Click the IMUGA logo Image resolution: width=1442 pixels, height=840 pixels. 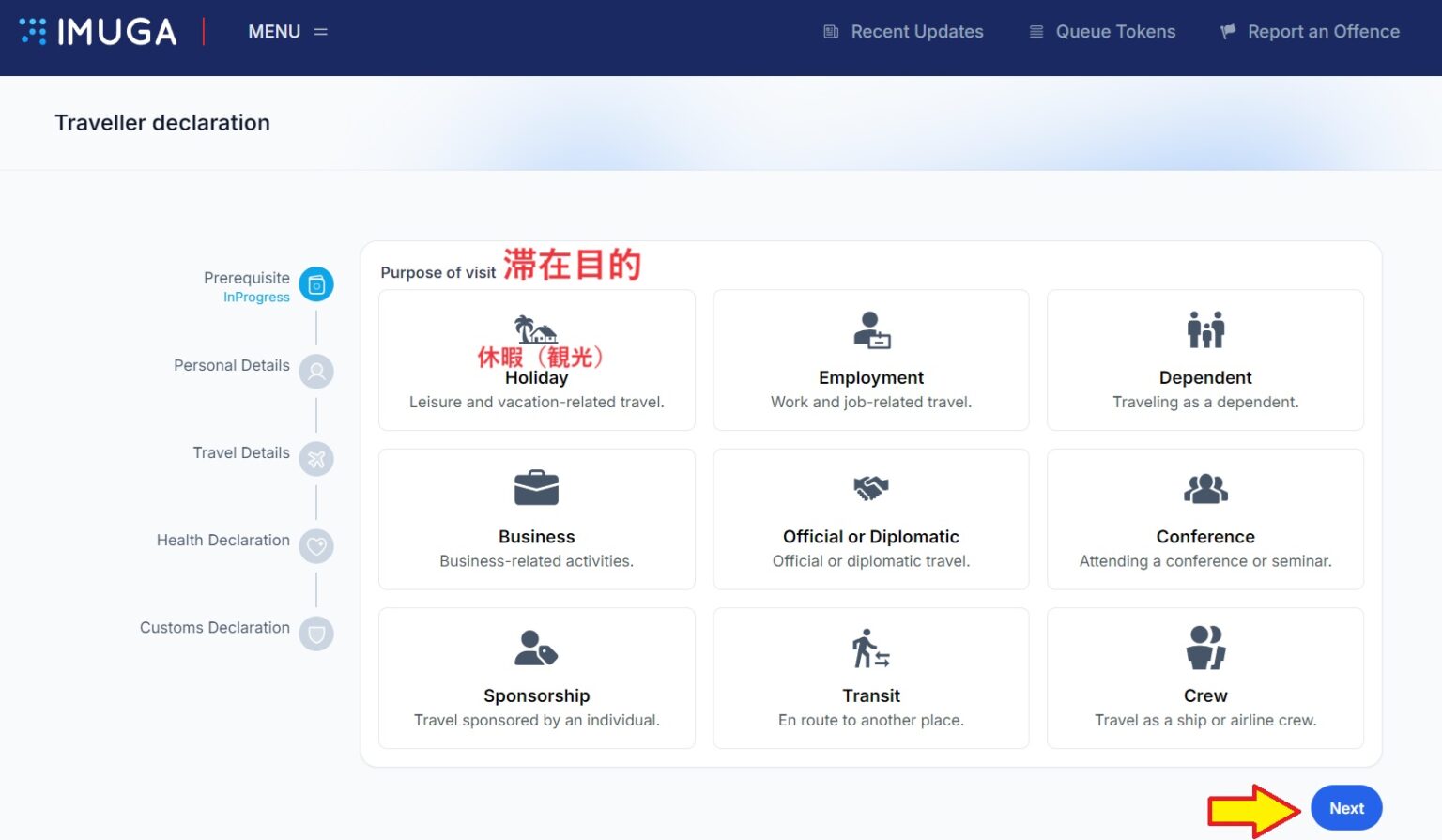[x=99, y=32]
